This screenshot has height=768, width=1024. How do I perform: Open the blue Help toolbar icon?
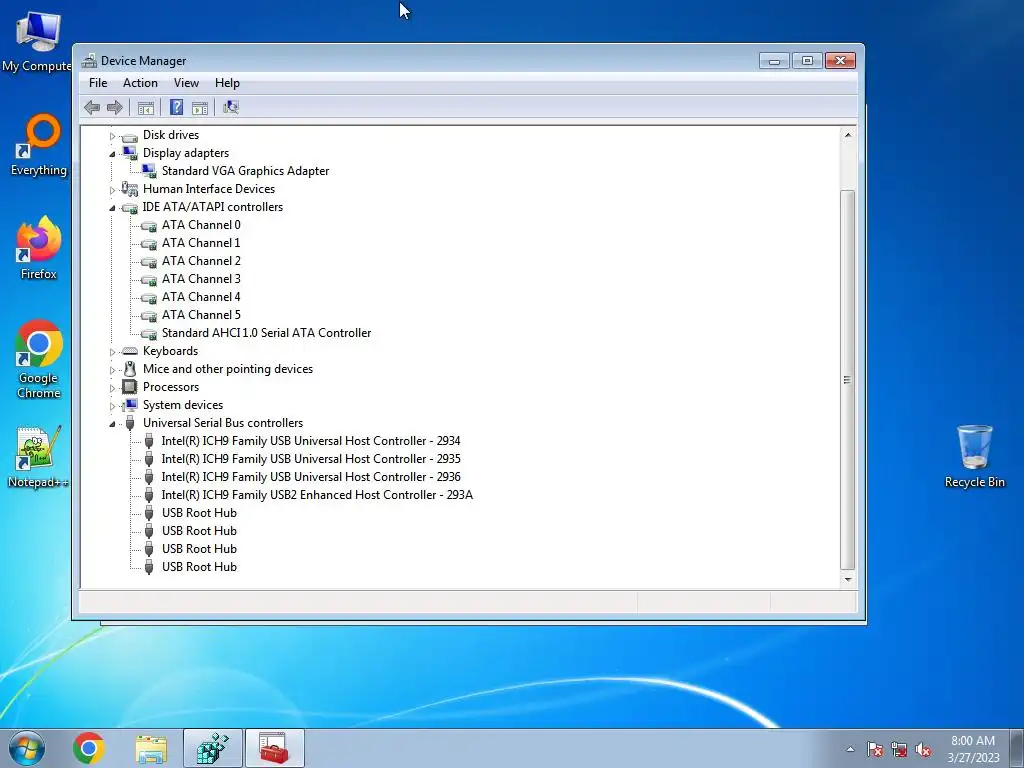(x=176, y=107)
